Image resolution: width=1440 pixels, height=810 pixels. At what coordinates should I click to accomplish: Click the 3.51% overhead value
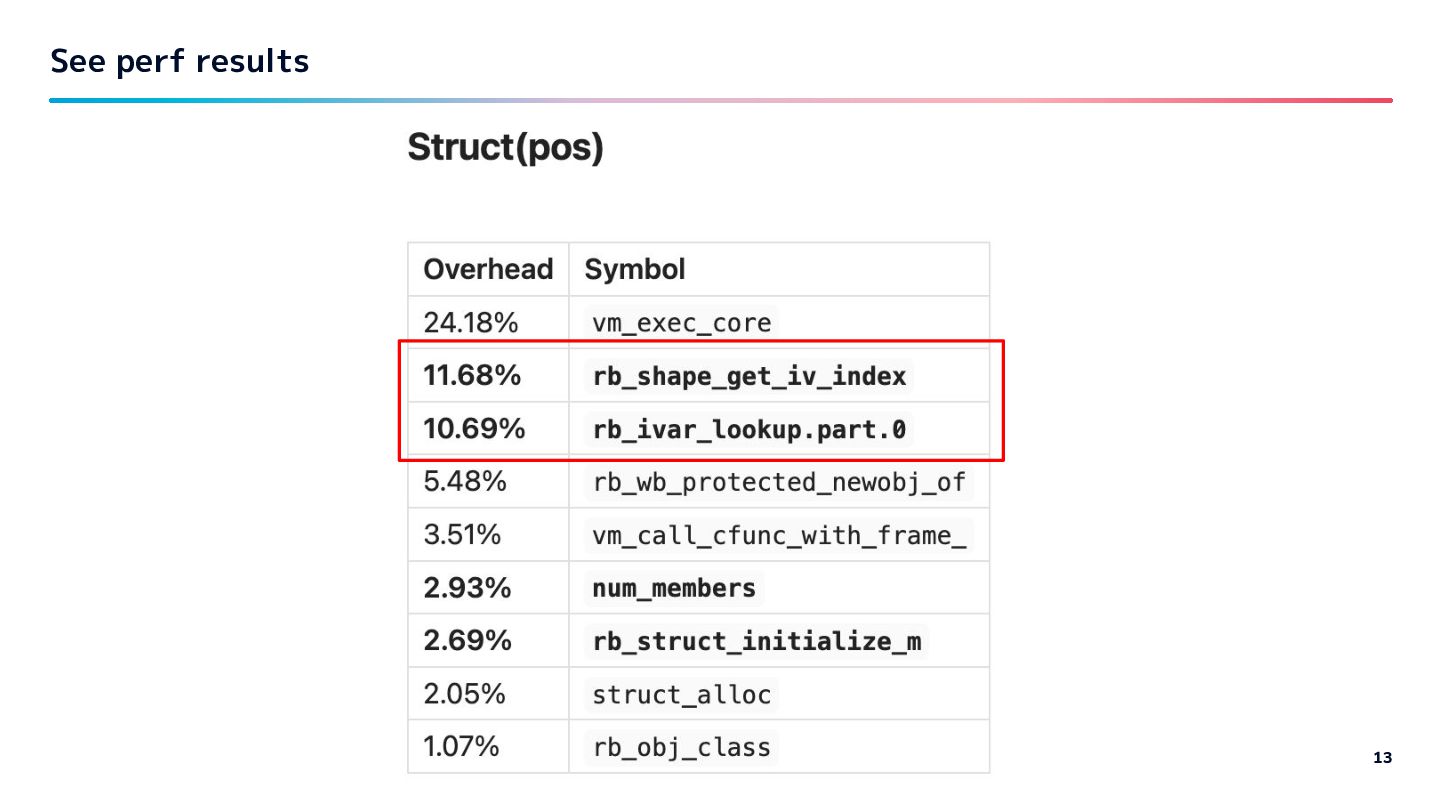(x=462, y=535)
